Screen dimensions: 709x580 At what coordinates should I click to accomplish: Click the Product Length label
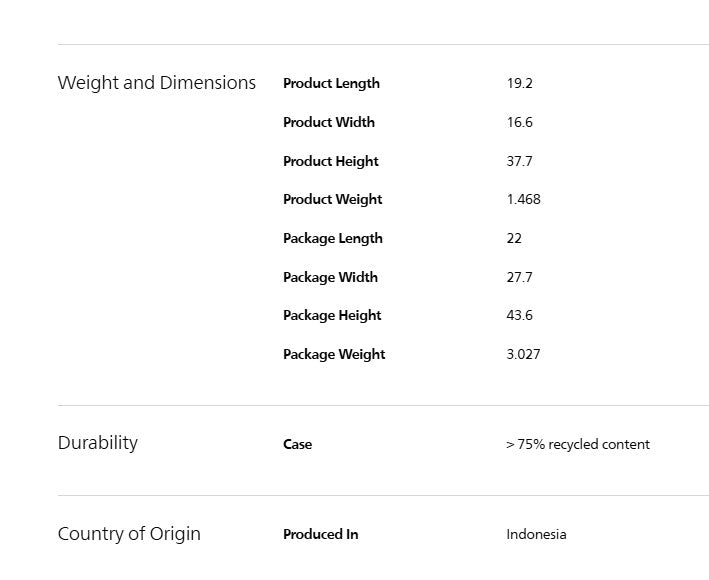(x=331, y=84)
